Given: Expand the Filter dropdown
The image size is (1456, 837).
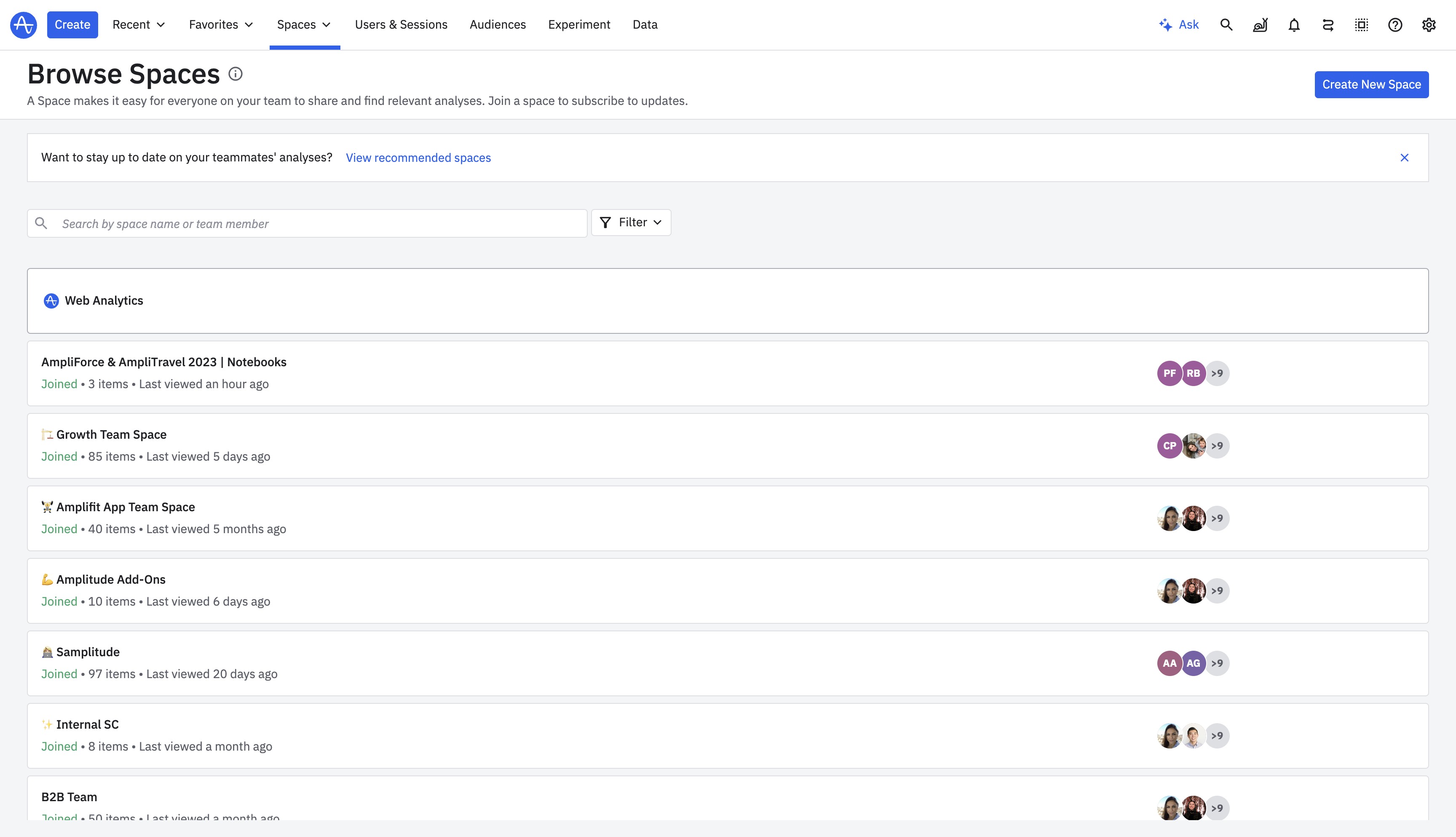Looking at the screenshot, I should tap(631, 223).
